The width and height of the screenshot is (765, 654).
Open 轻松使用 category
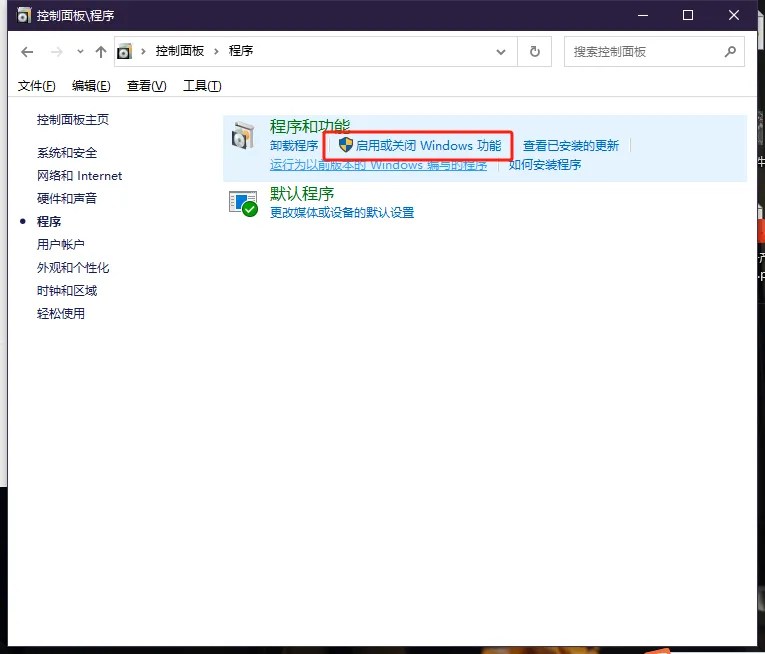60,314
